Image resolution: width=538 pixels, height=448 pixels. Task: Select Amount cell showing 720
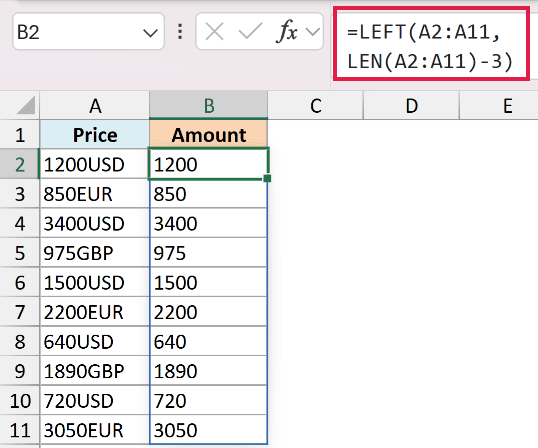[x=209, y=400]
